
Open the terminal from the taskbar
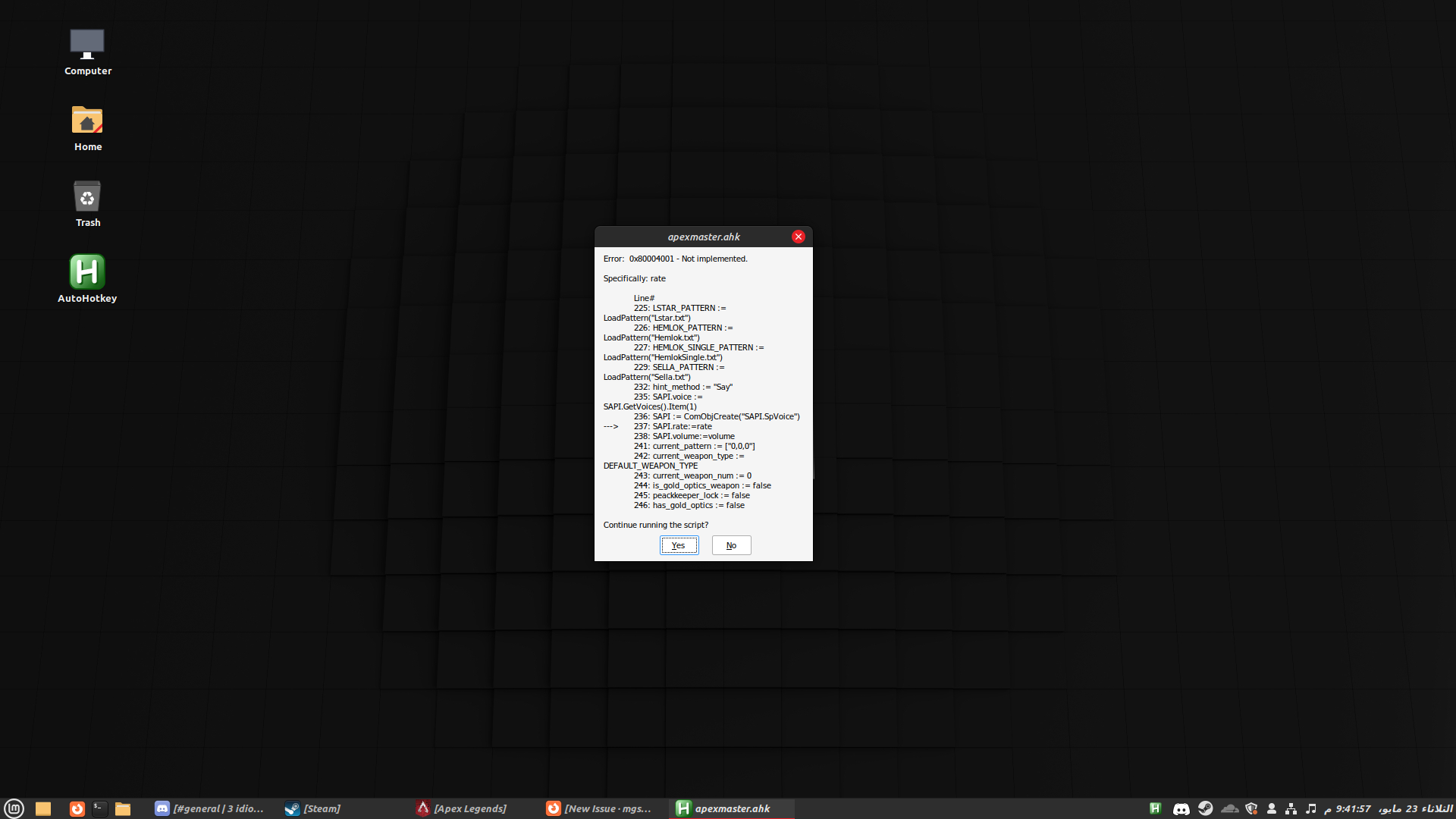(x=99, y=808)
